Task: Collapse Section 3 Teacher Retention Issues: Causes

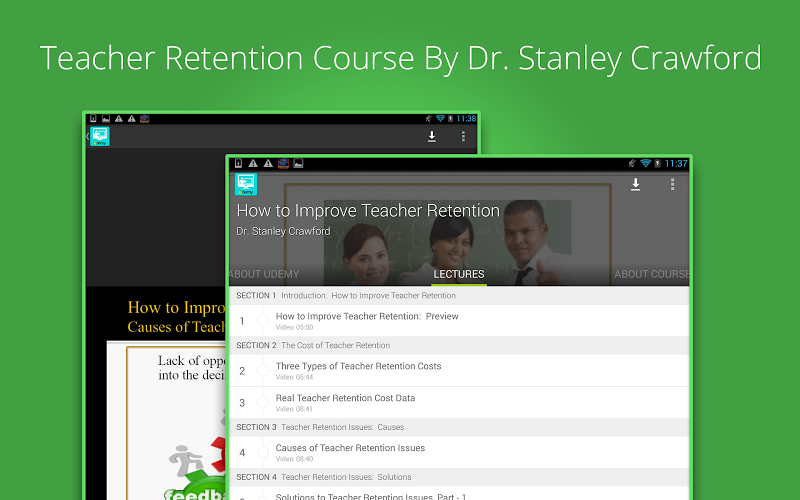Action: click(459, 427)
